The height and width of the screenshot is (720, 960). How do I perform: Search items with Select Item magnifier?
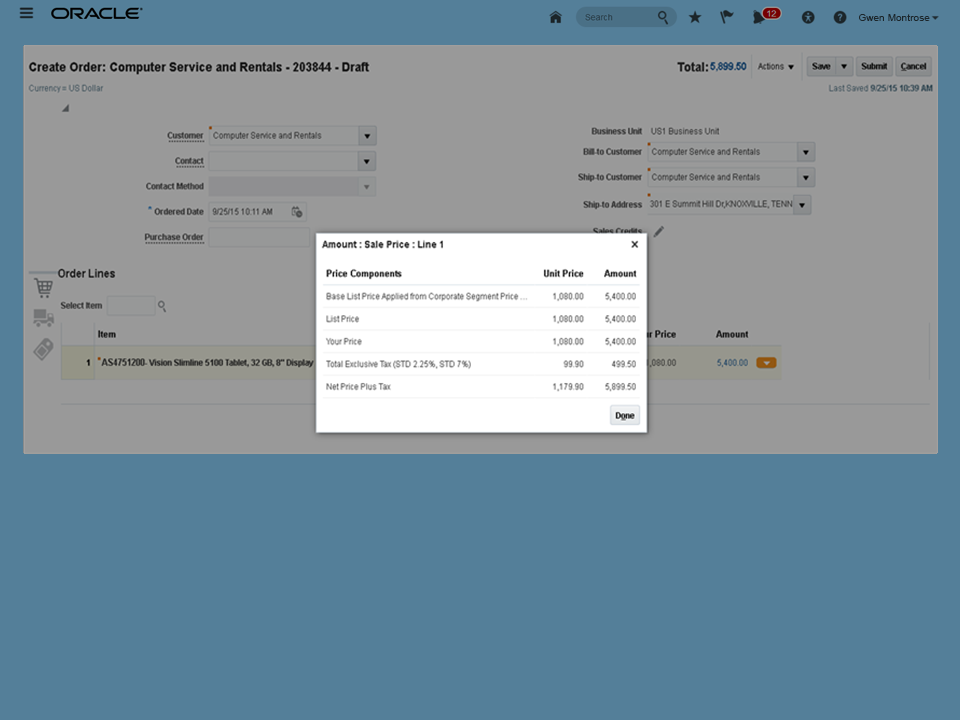point(162,306)
